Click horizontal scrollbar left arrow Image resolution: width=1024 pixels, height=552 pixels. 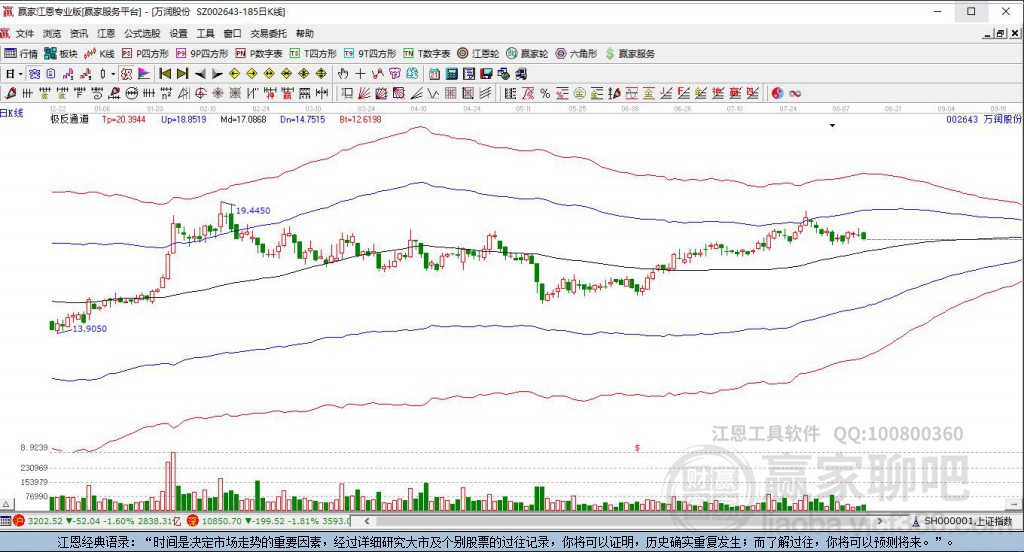(x=367, y=521)
